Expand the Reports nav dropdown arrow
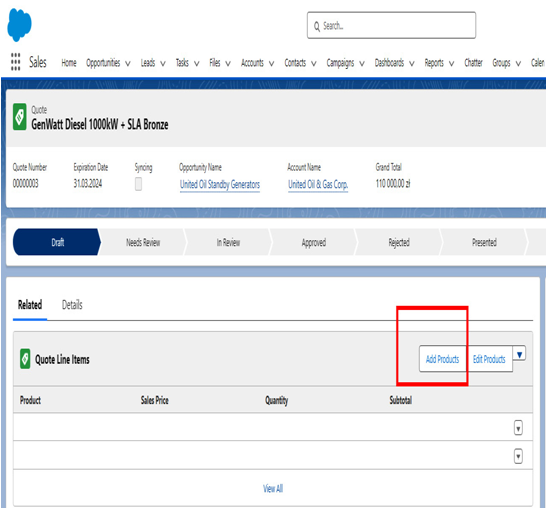Viewport: 546px width, 510px height. coord(452,64)
